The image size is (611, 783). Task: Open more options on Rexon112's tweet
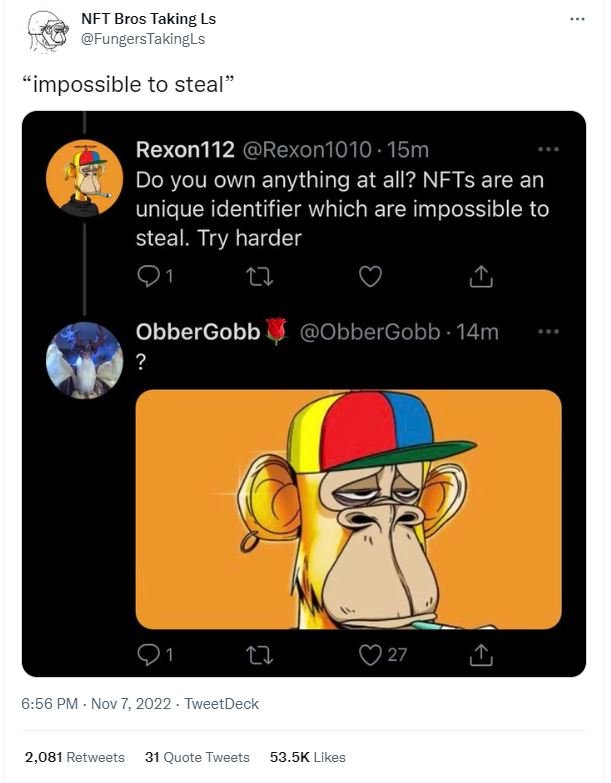pos(545,149)
